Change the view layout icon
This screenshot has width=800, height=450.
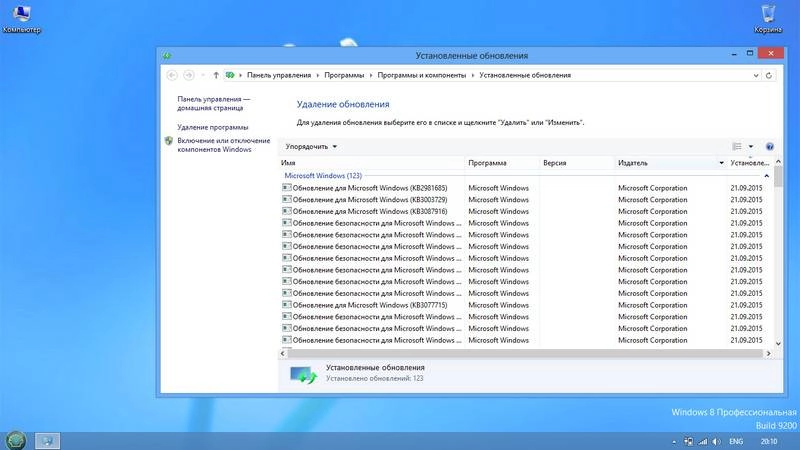click(737, 146)
